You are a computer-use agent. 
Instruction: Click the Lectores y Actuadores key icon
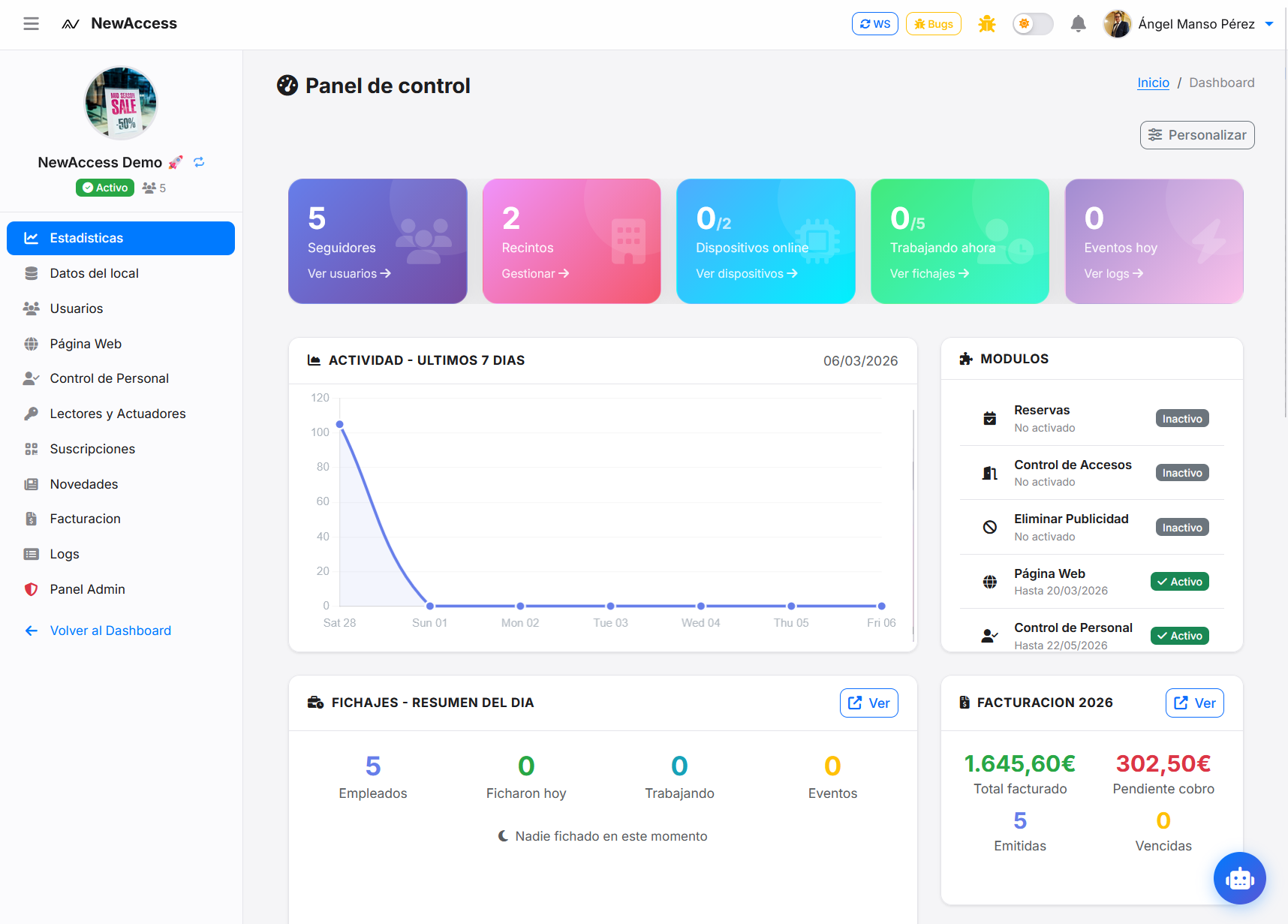coord(31,414)
